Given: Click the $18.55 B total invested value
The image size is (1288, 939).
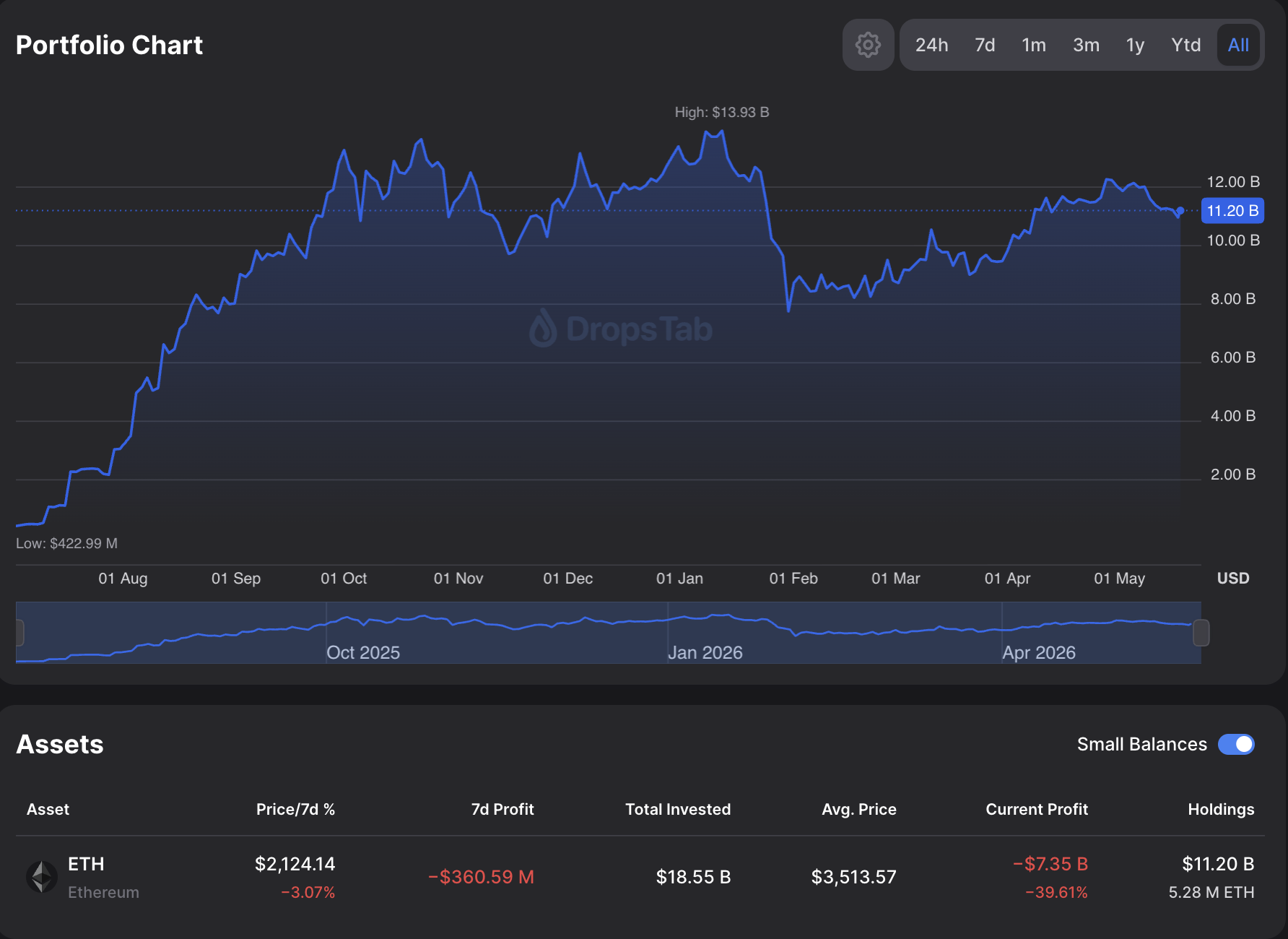Looking at the screenshot, I should click(693, 877).
